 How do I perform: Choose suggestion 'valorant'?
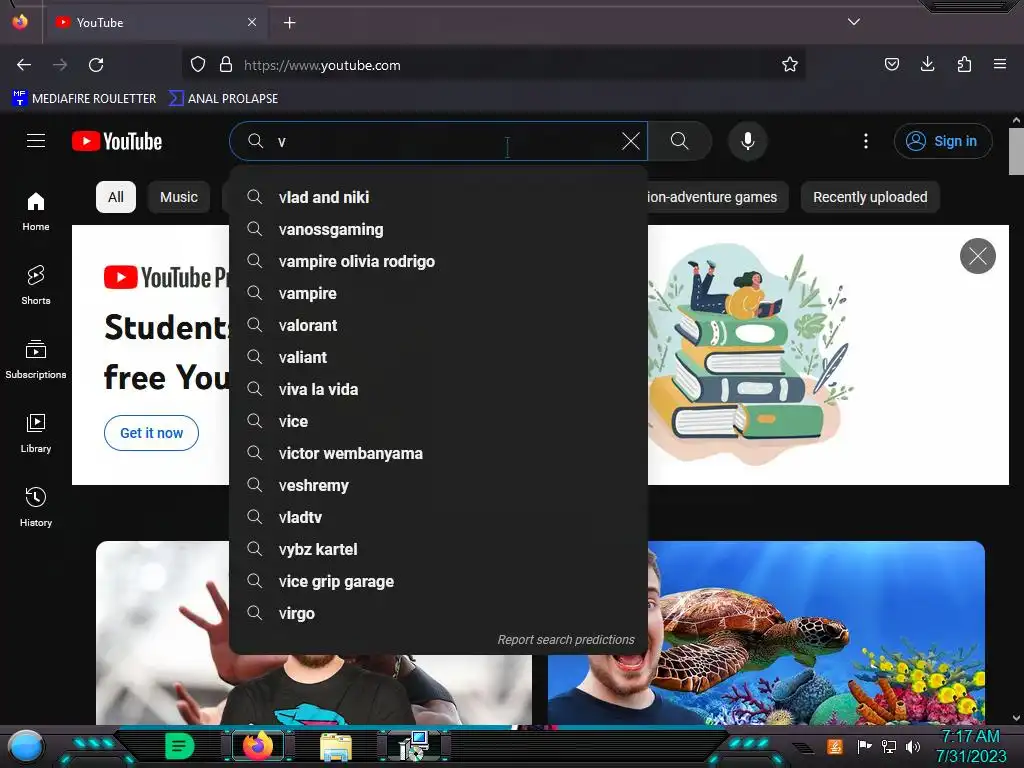438,325
